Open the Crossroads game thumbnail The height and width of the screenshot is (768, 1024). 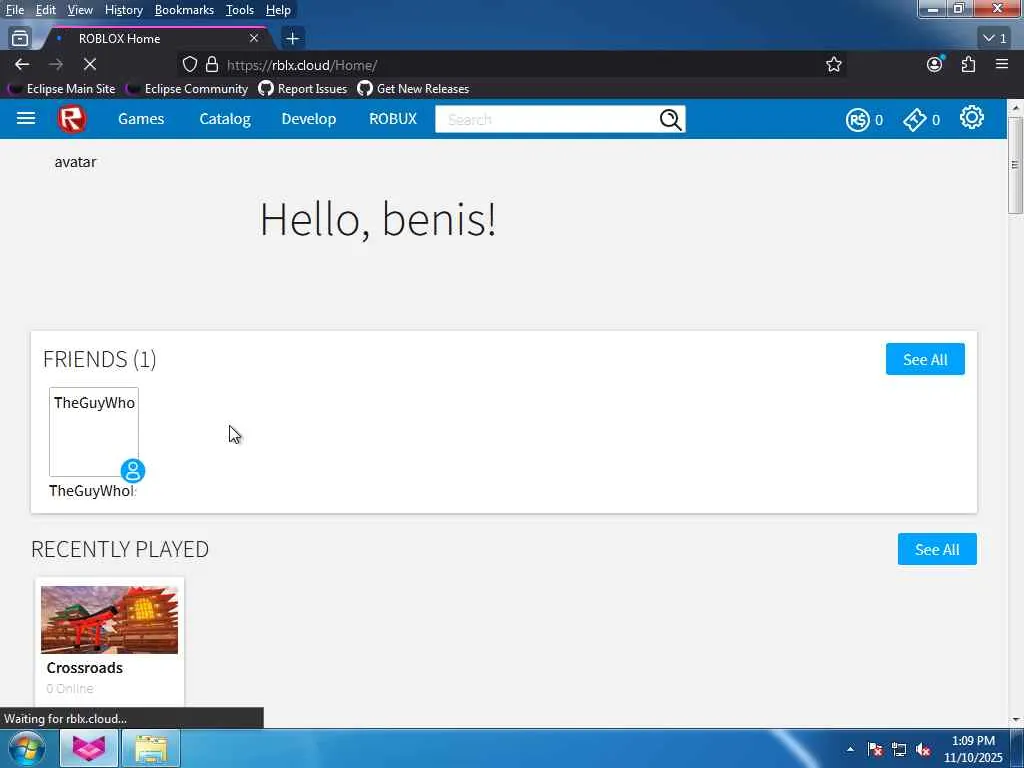coord(109,620)
